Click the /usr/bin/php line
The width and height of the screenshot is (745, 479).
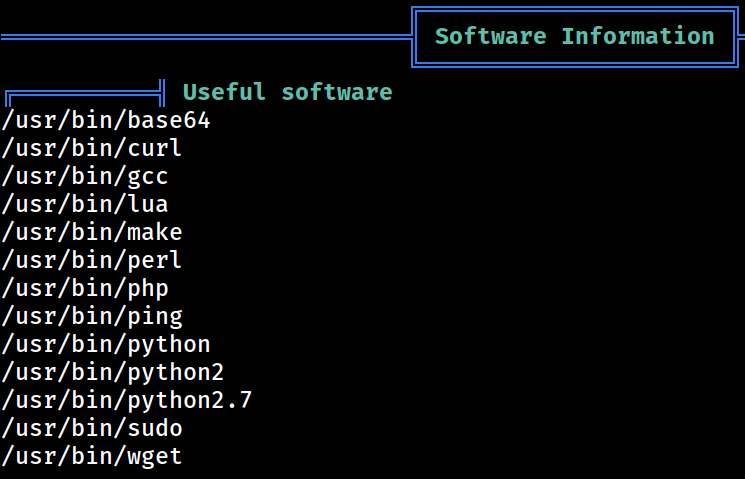[x=85, y=289]
